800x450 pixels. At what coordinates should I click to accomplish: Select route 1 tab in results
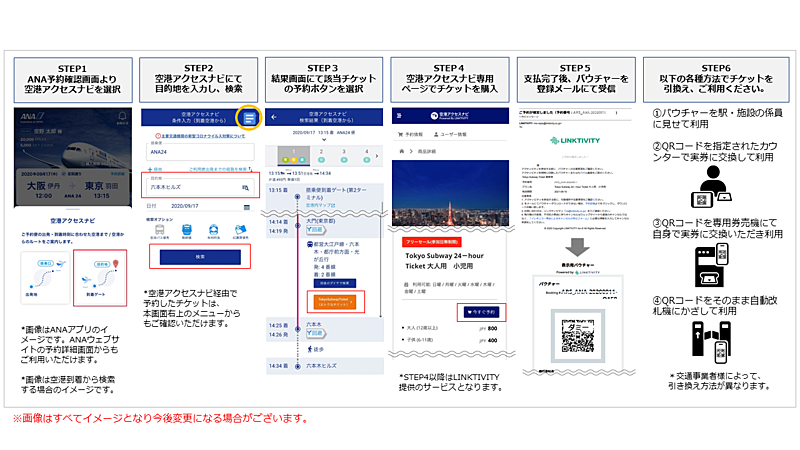coord(293,156)
